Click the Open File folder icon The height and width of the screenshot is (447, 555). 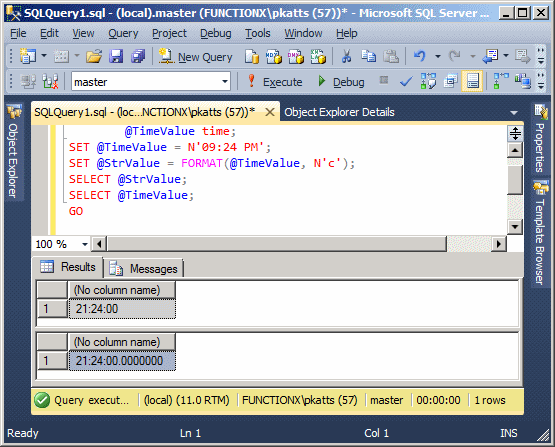click(x=94, y=56)
